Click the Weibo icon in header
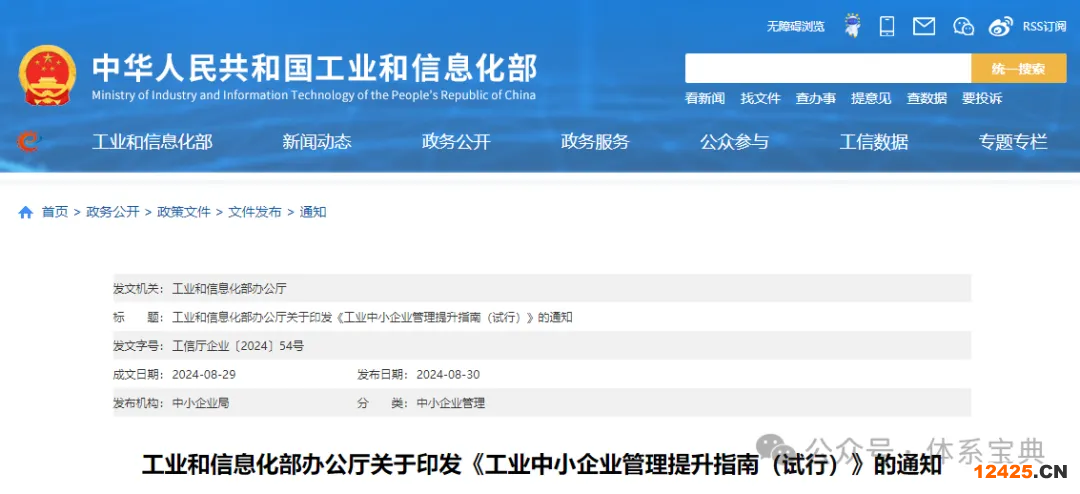The width and height of the screenshot is (1080, 494). (x=1000, y=26)
